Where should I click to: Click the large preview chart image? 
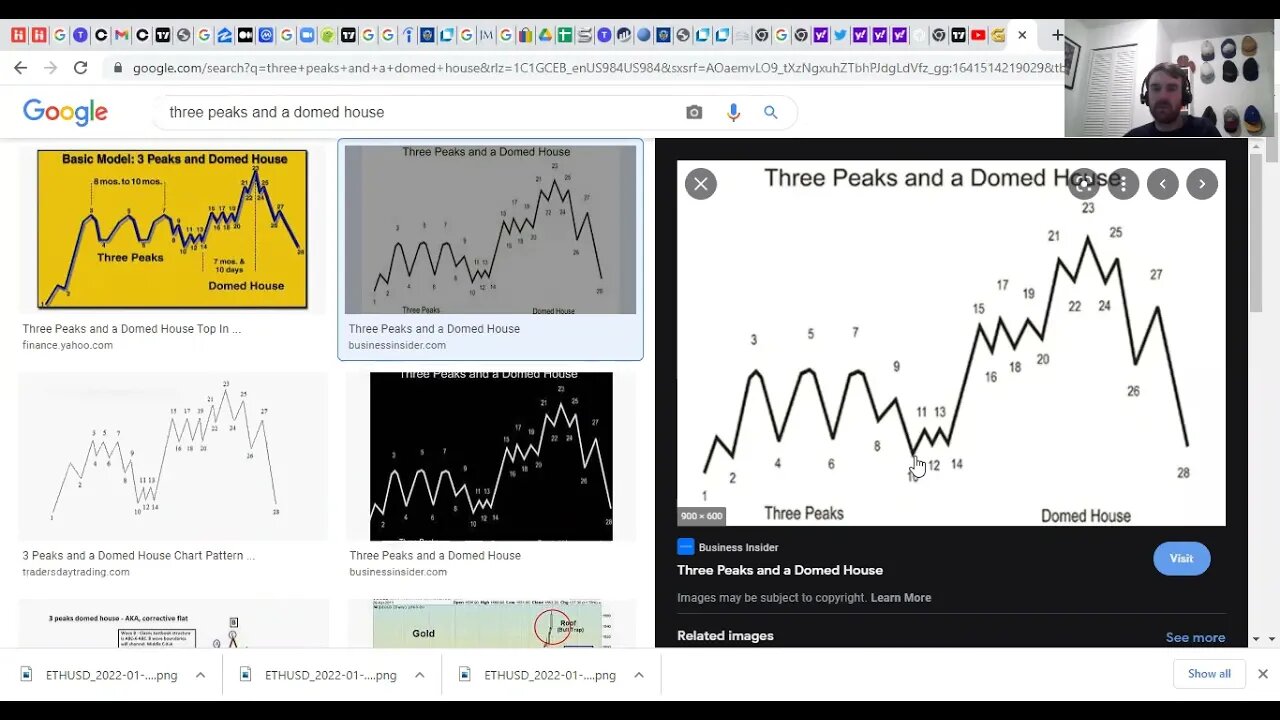[x=951, y=343]
